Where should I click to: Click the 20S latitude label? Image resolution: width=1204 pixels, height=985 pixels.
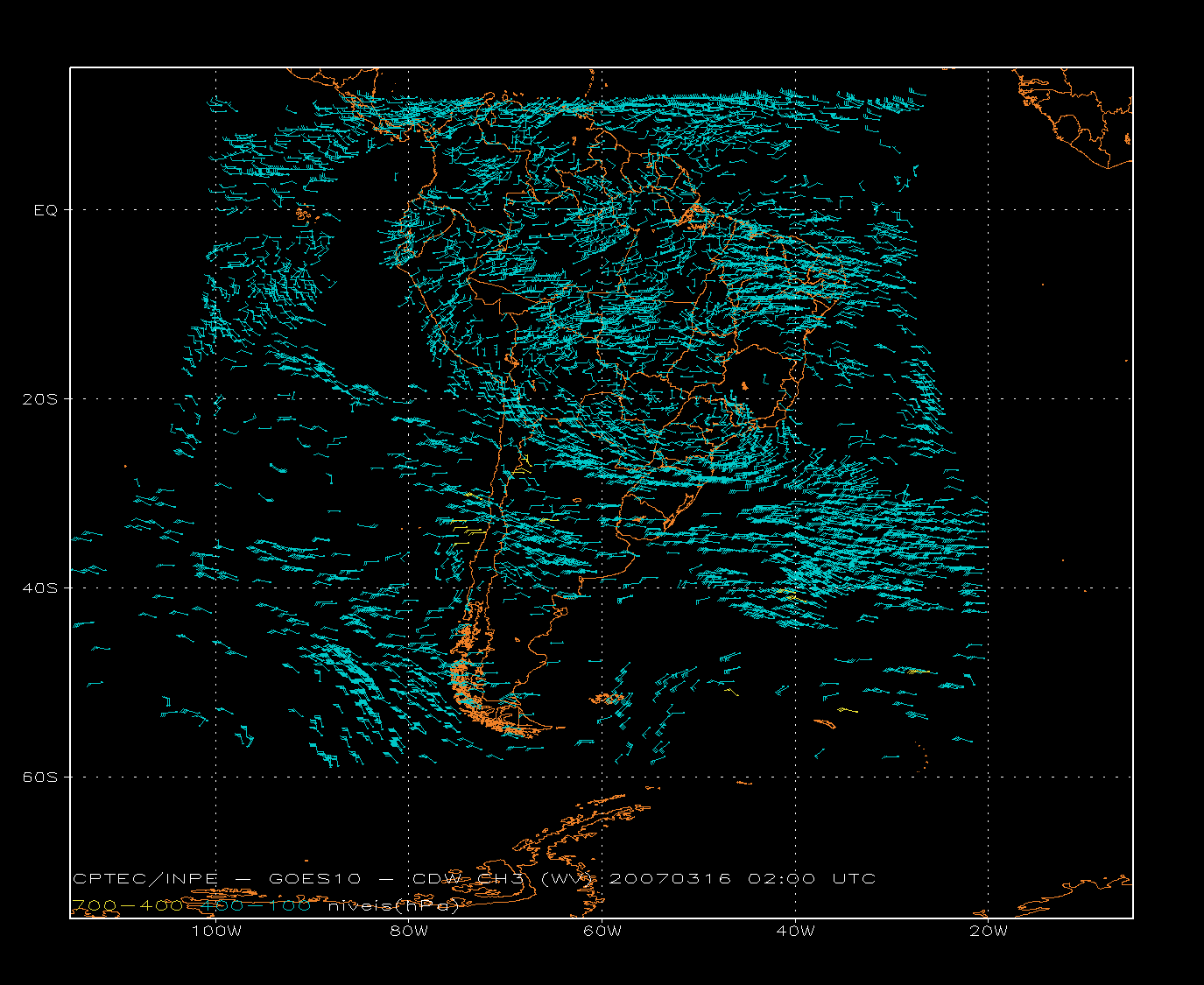(39, 399)
